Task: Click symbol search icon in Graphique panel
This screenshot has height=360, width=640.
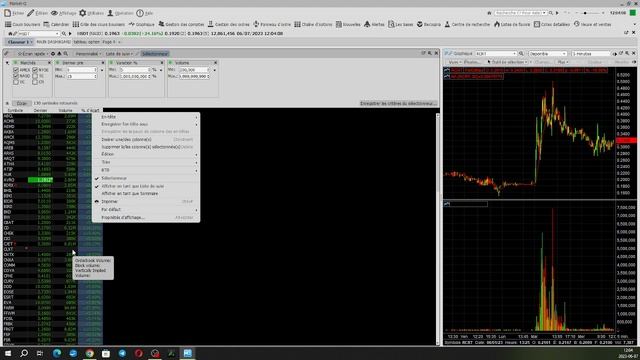Action: pos(521,53)
